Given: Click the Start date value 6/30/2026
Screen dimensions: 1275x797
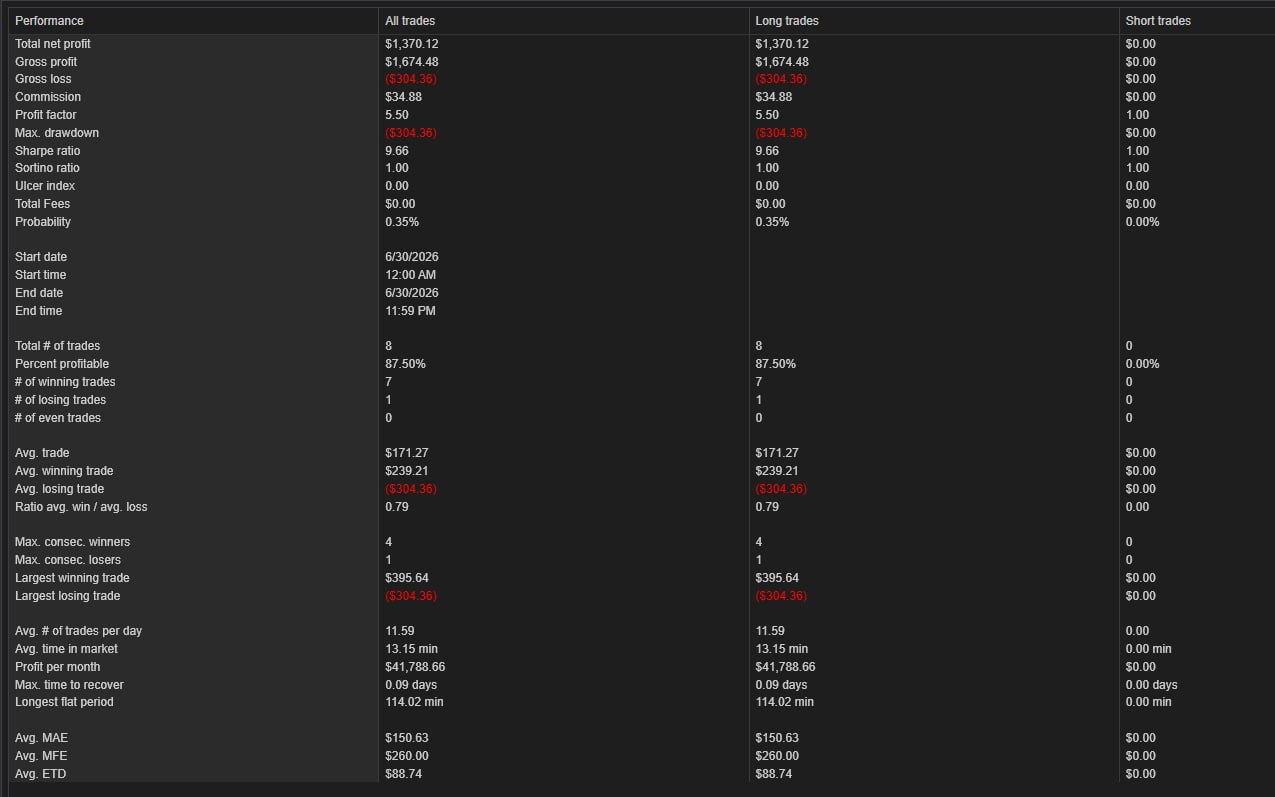Looking at the screenshot, I should [x=412, y=257].
